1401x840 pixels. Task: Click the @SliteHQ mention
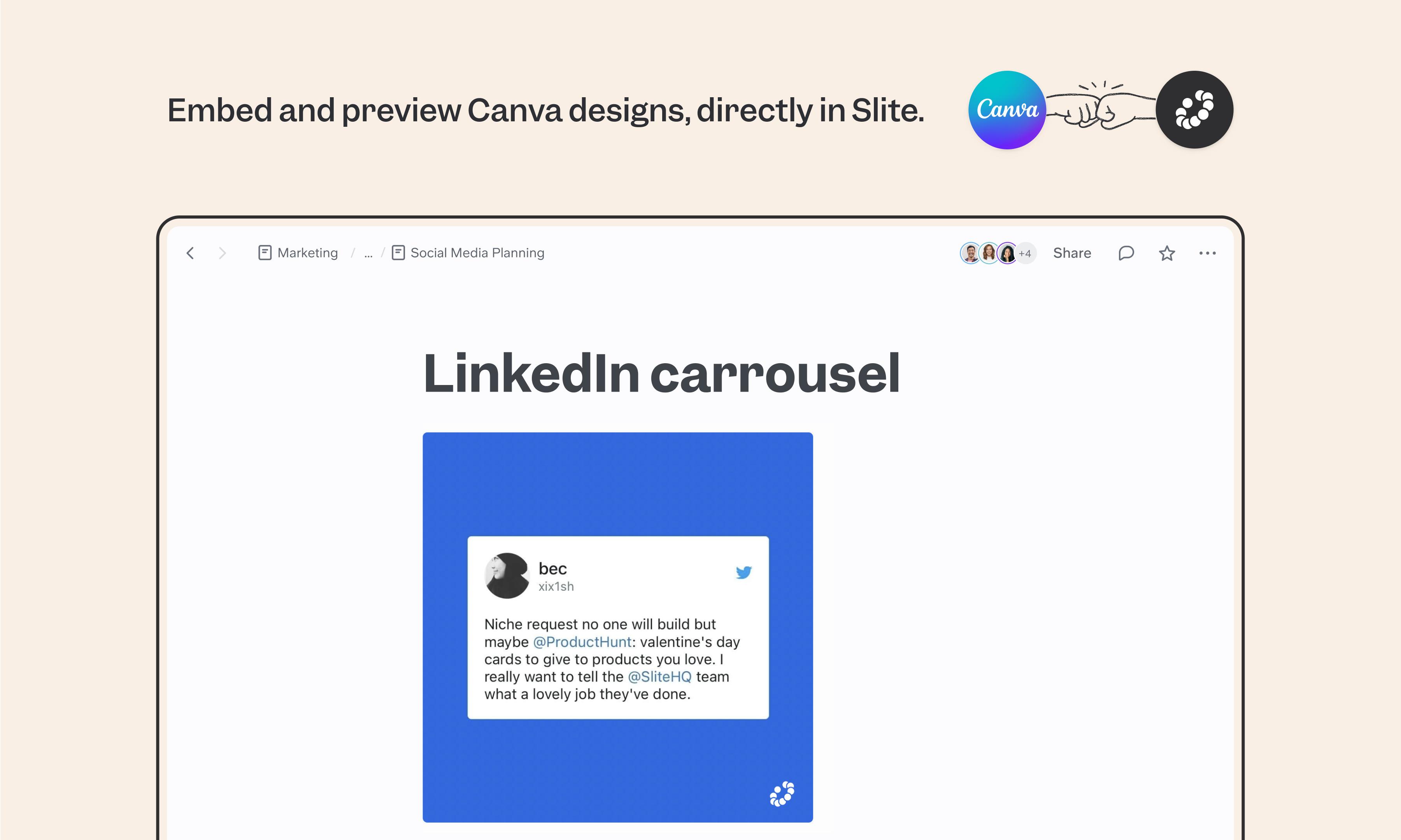[x=659, y=676]
